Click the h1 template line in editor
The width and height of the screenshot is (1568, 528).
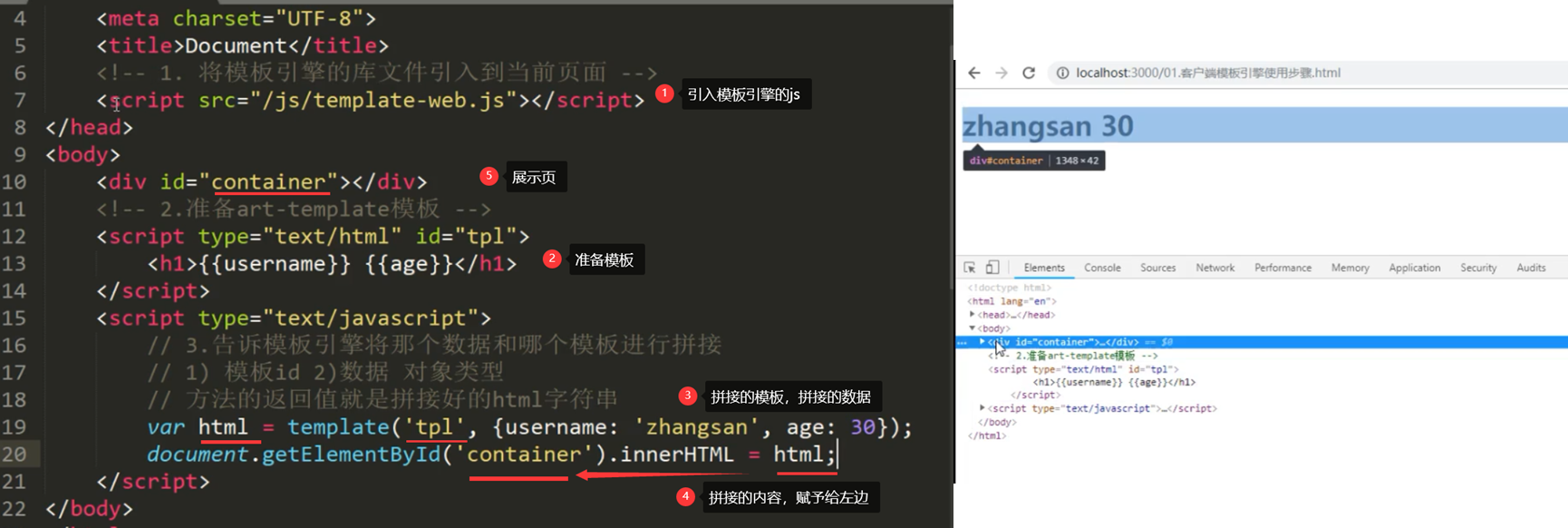pyautogui.click(x=332, y=263)
